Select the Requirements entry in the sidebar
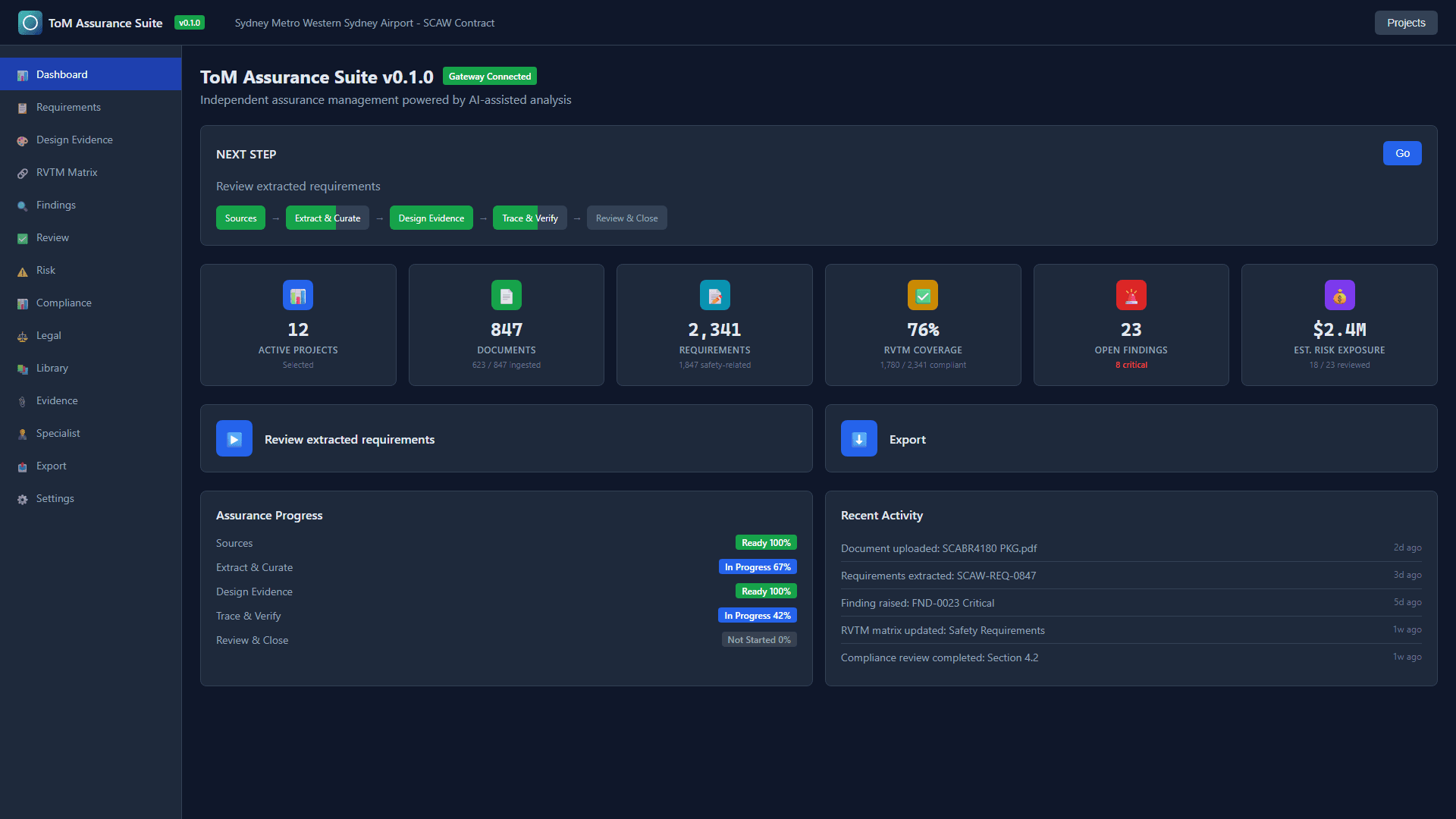Viewport: 1456px width, 819px height. [x=68, y=107]
